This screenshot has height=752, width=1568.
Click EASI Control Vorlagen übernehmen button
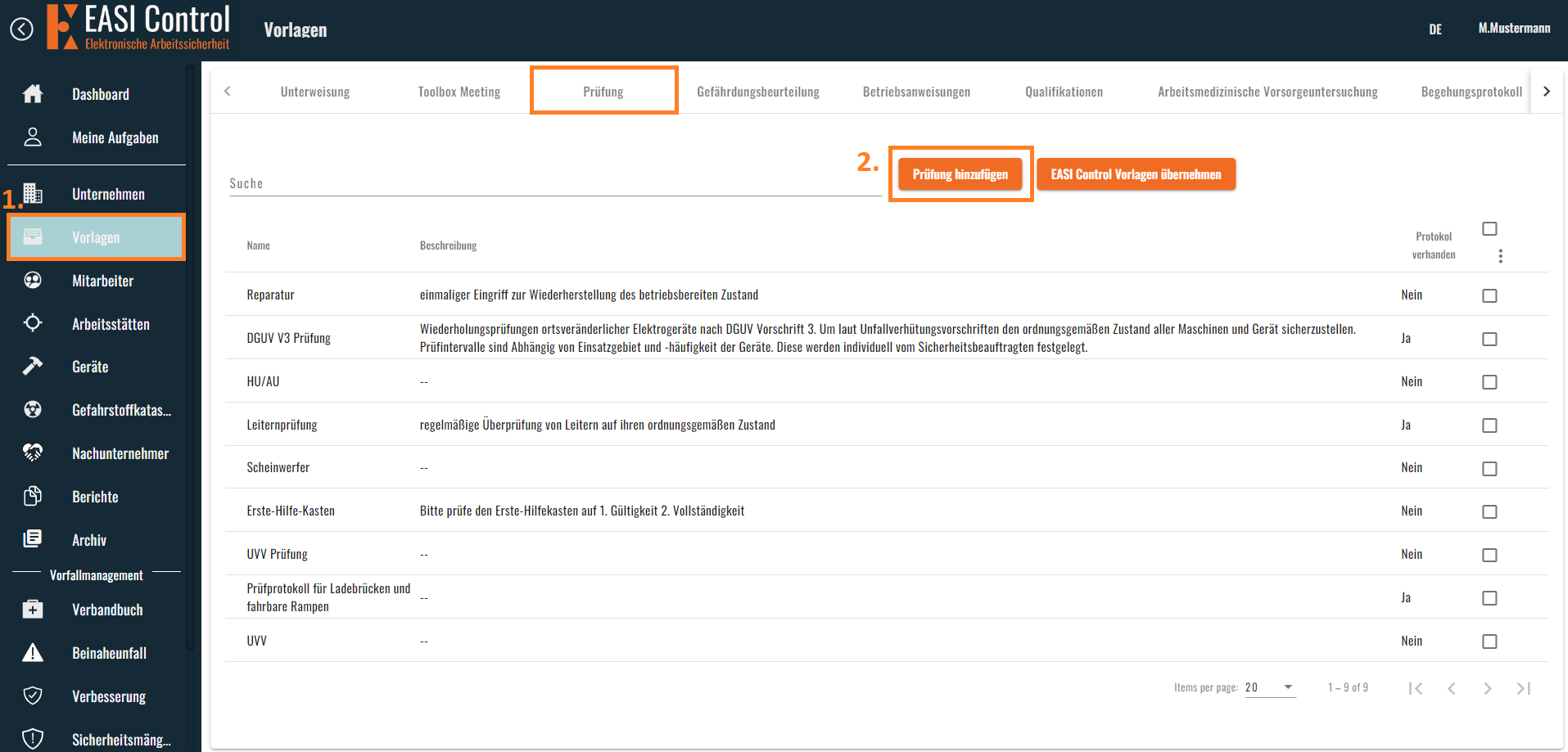(1136, 174)
